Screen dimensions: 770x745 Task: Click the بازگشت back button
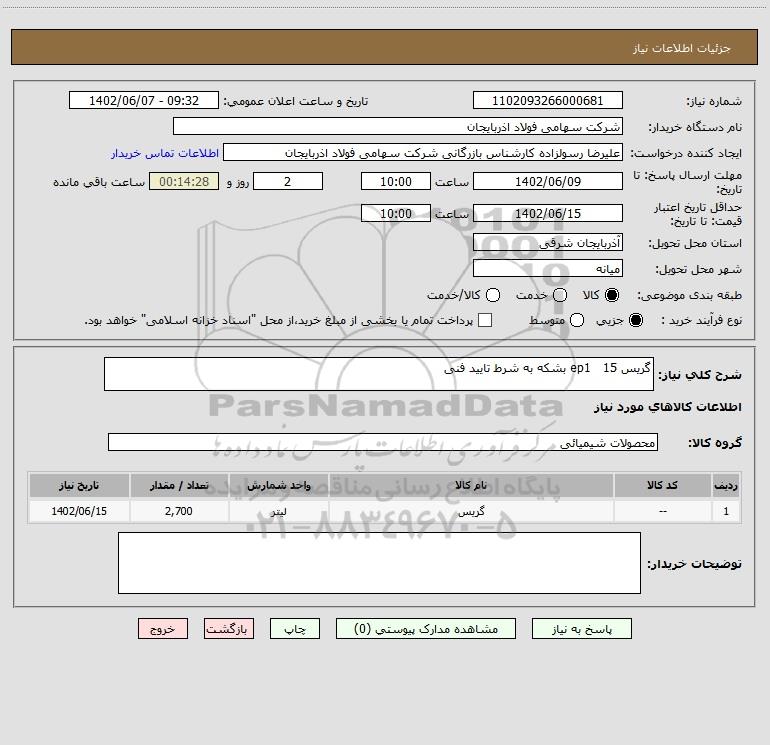coord(229,629)
